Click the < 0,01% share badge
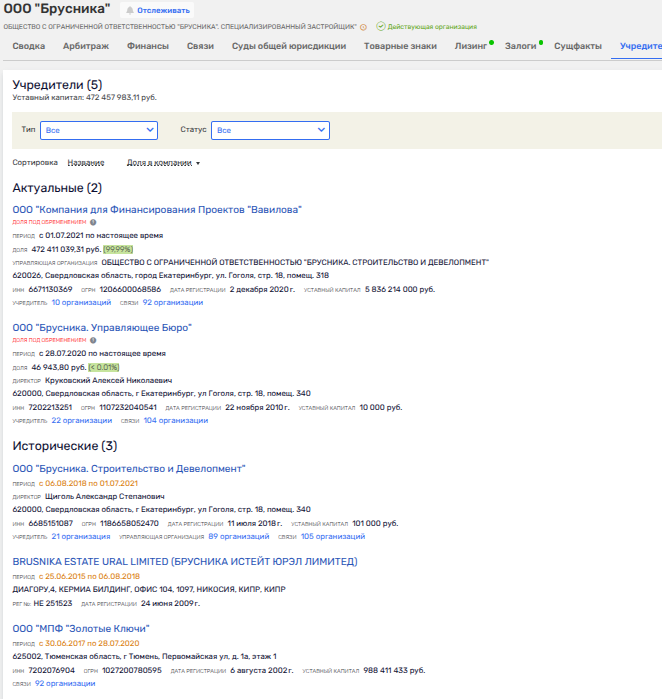 pos(103,367)
